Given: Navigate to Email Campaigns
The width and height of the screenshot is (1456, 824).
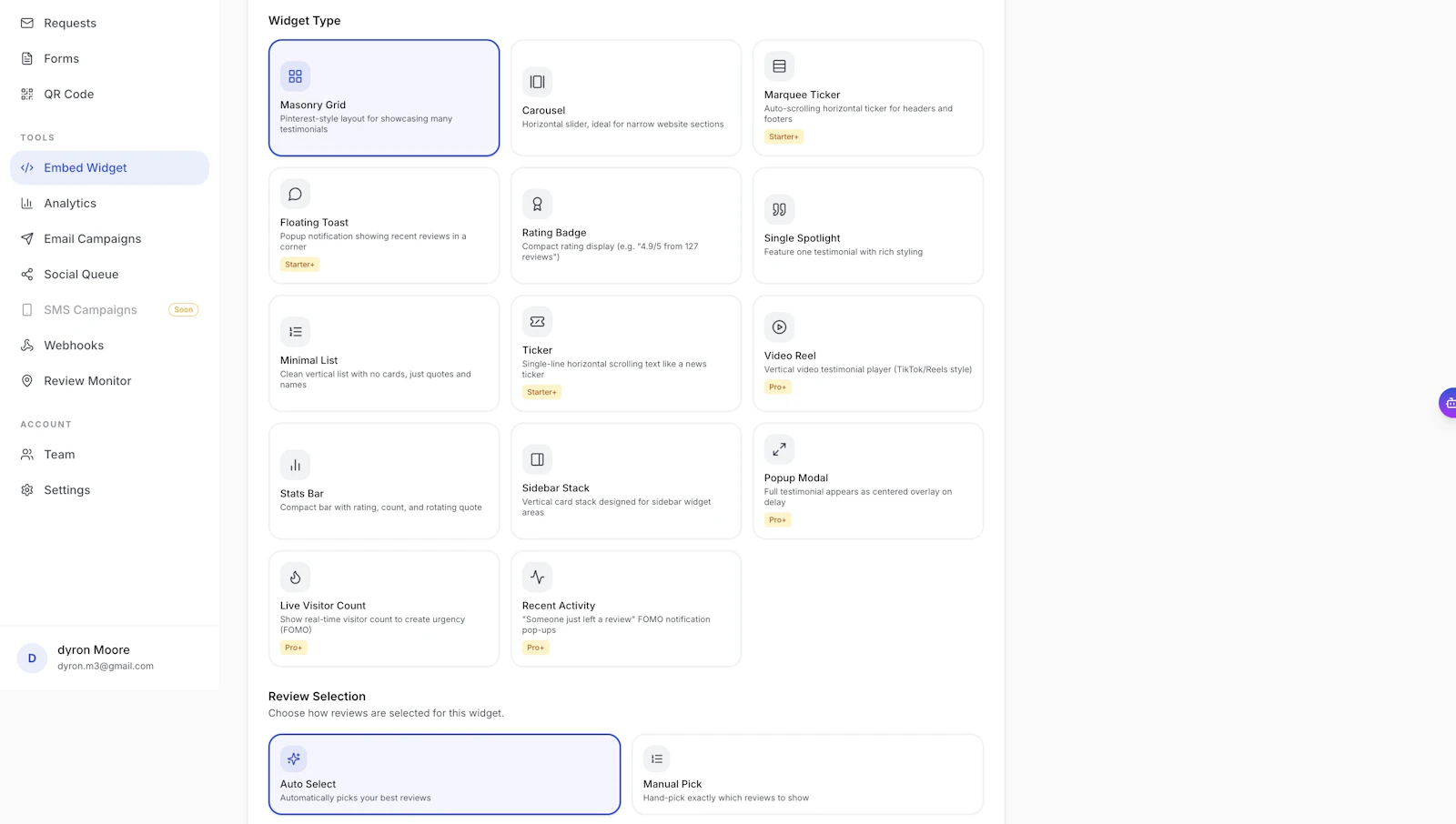Looking at the screenshot, I should click(x=109, y=238).
